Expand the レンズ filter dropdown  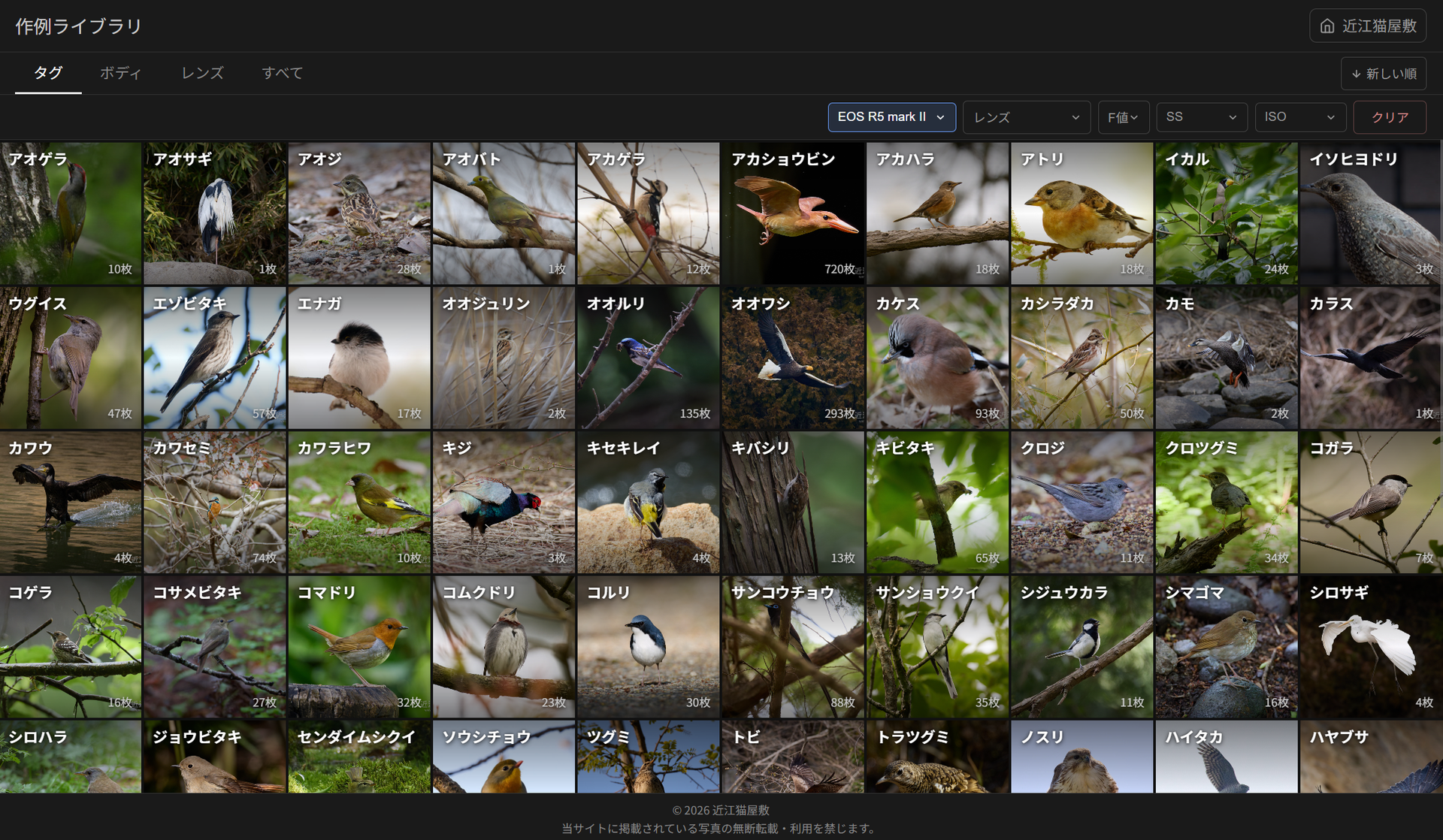point(1026,117)
